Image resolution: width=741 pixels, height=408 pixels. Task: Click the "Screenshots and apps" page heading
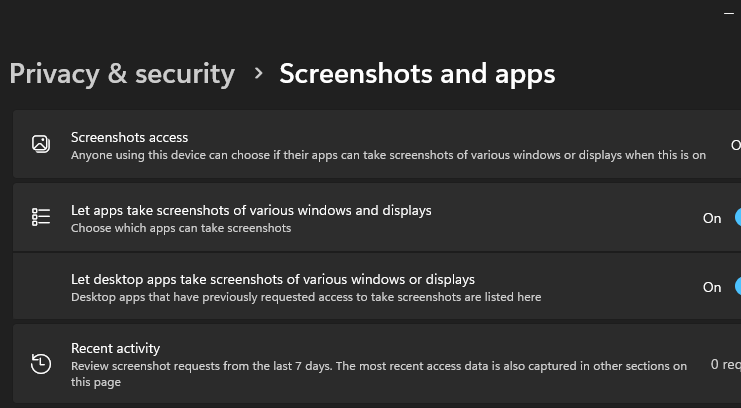(417, 73)
